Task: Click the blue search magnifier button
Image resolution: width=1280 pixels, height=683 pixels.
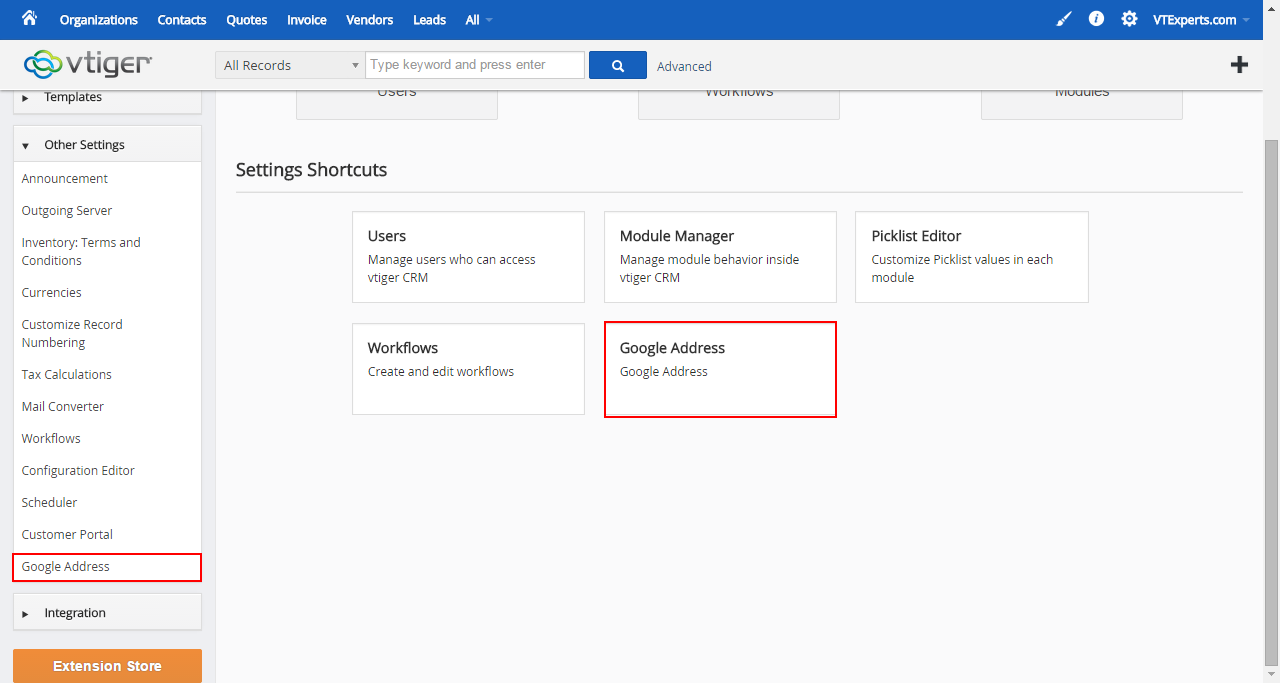Action: click(618, 65)
